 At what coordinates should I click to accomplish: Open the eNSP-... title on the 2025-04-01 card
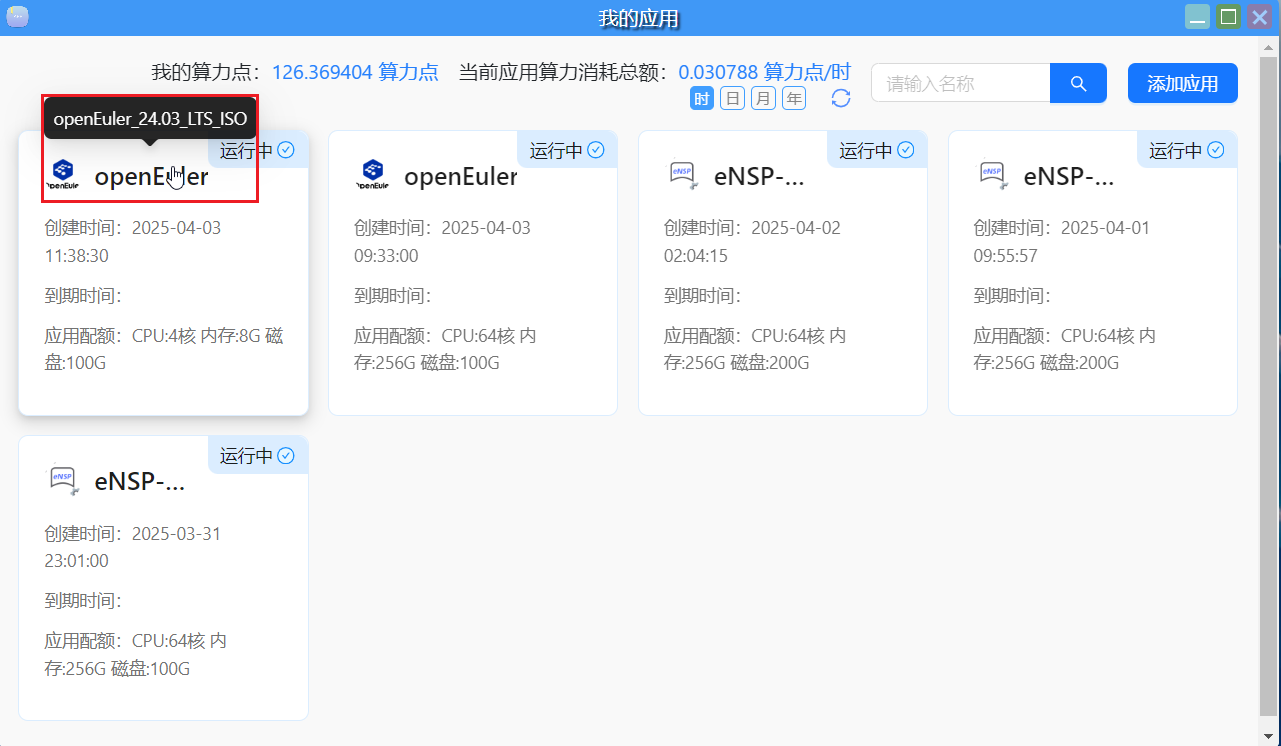1069,177
